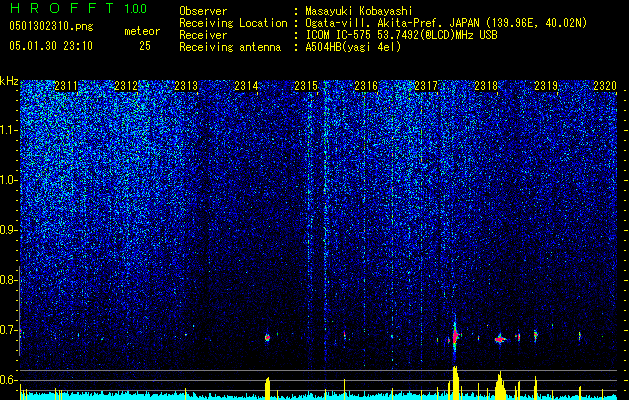Click the 'meteor' label
This screenshot has width=629, height=400.
click(x=142, y=31)
